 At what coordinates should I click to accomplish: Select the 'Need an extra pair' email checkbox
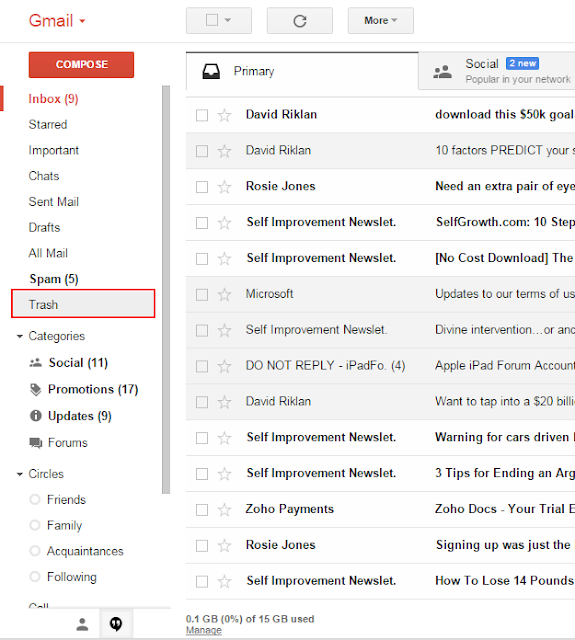(x=202, y=187)
